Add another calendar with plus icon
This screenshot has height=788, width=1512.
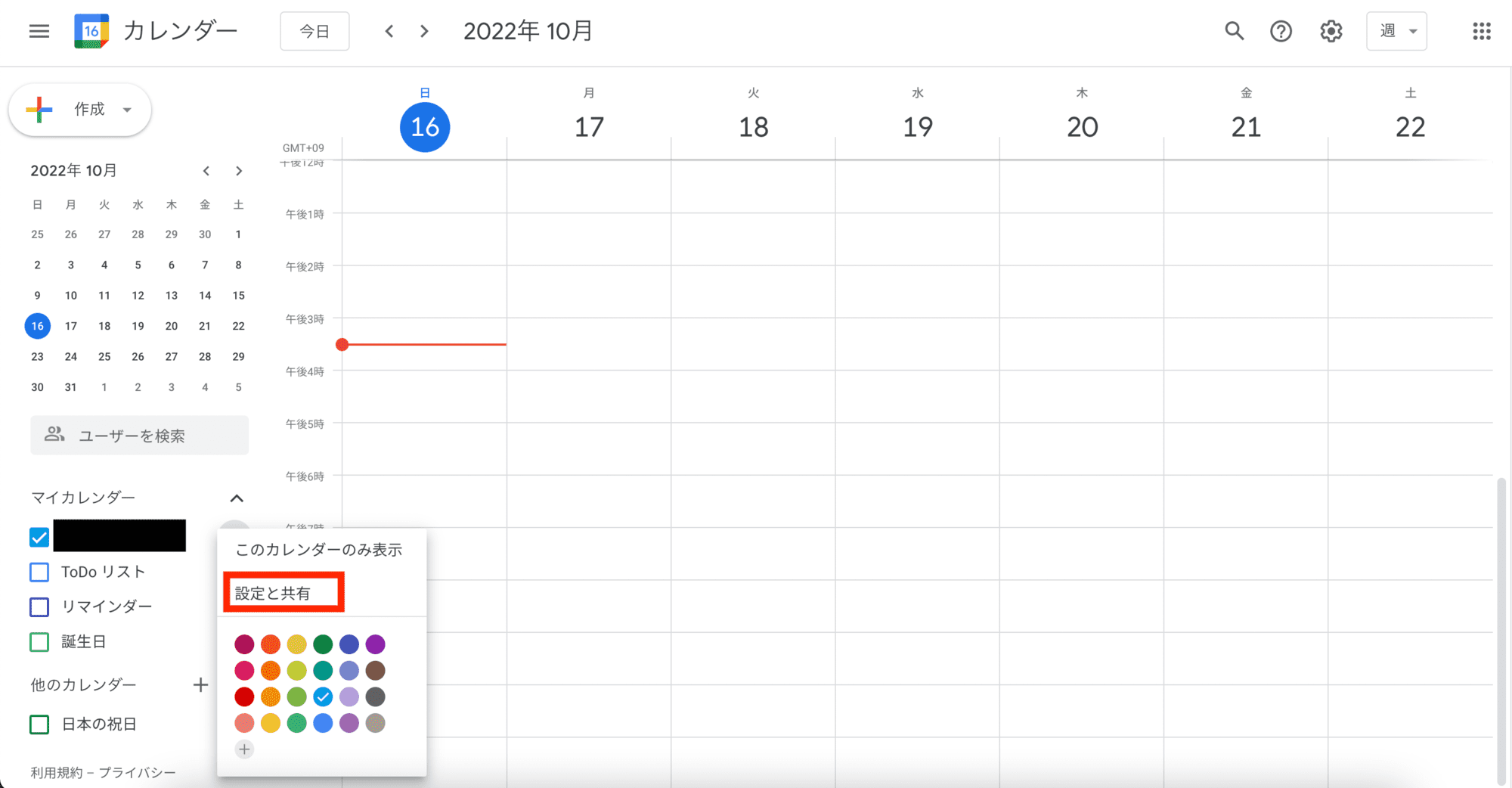(200, 685)
